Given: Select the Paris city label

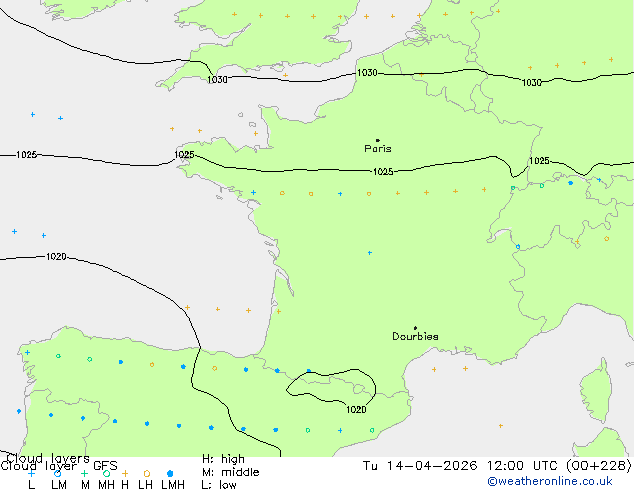Looking at the screenshot, I should (378, 149).
